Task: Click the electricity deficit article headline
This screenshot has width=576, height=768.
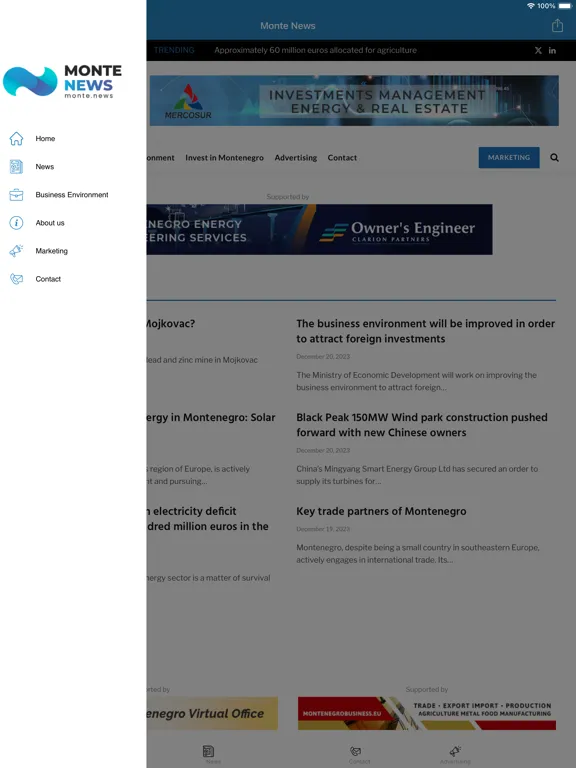Action: point(207,519)
